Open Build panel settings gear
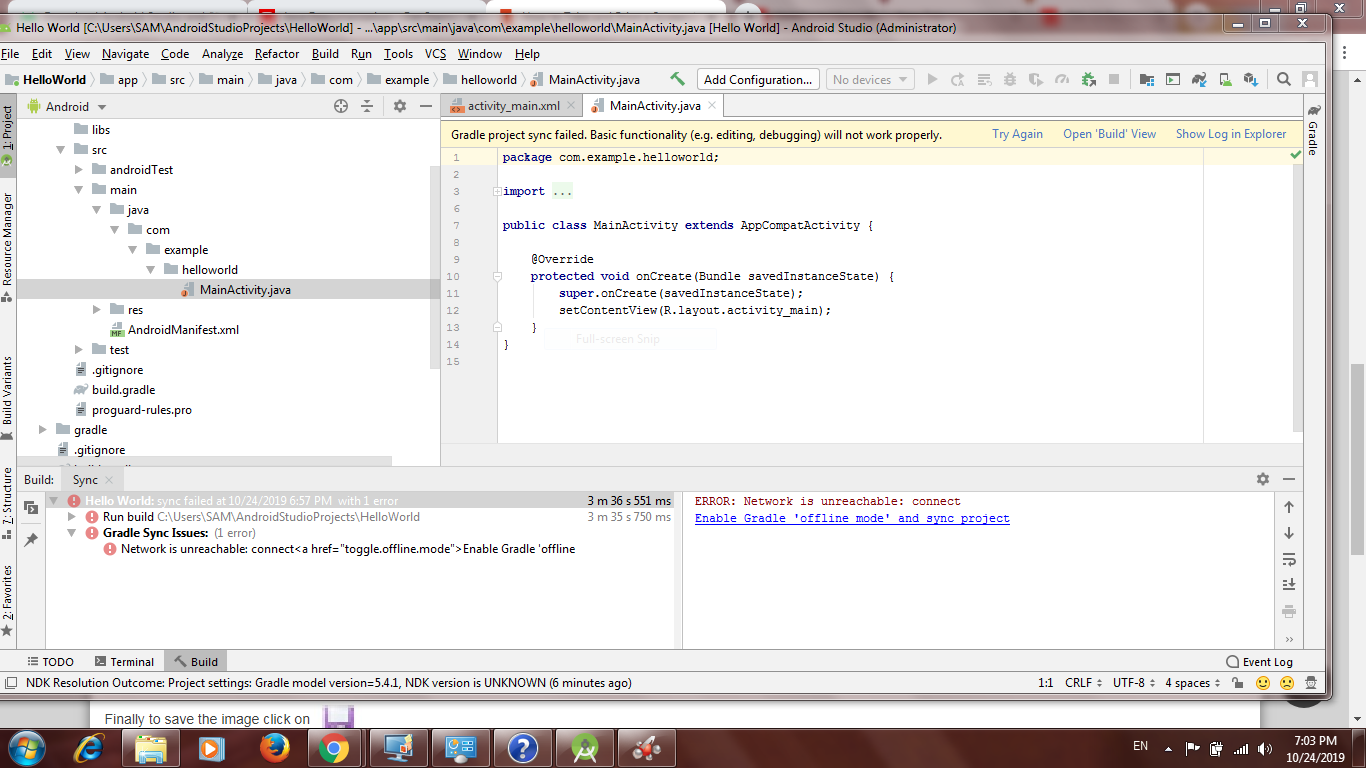This screenshot has width=1366, height=768. click(1263, 479)
